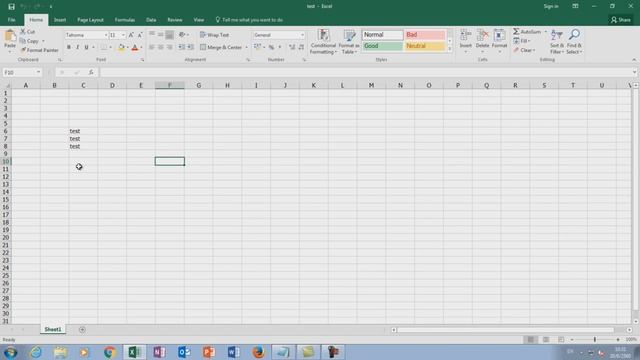Click the Decrease Indent icon

pyautogui.click(x=182, y=47)
